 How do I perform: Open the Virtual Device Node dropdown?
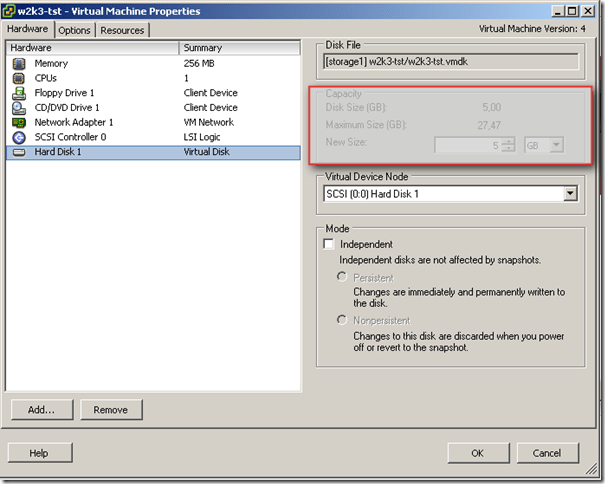[570, 193]
